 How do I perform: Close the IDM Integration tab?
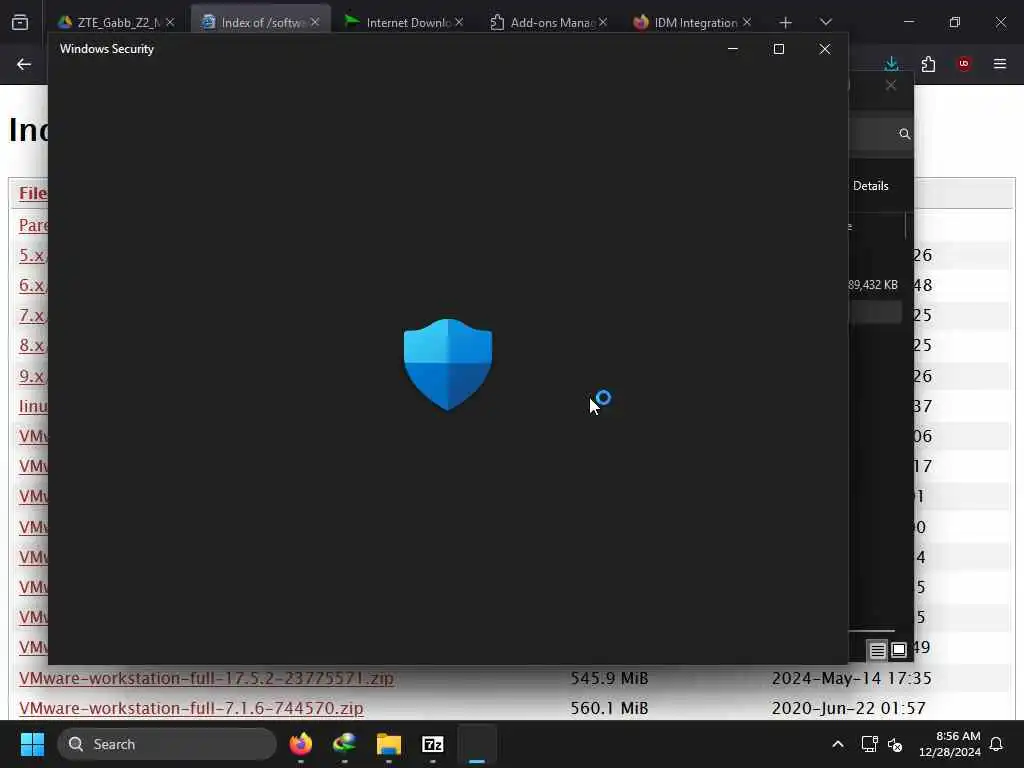tap(746, 22)
